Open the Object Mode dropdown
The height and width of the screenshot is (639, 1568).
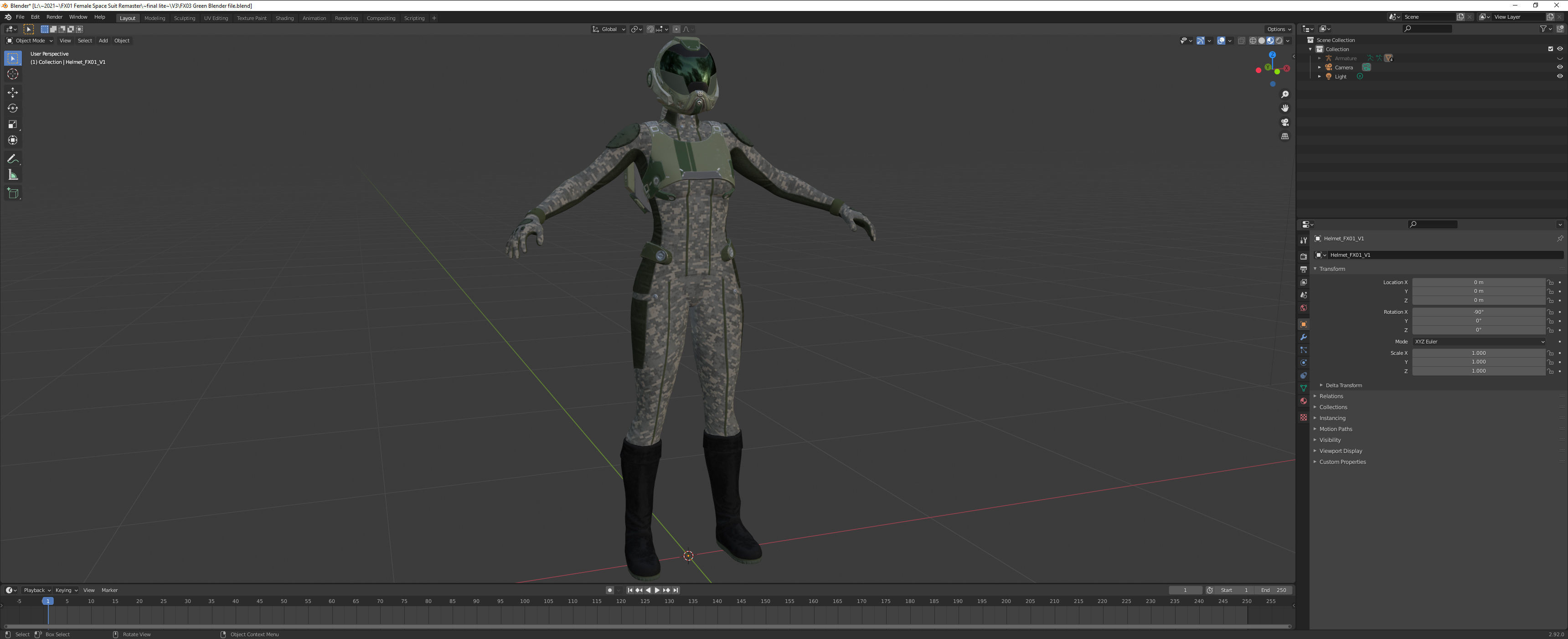click(30, 41)
